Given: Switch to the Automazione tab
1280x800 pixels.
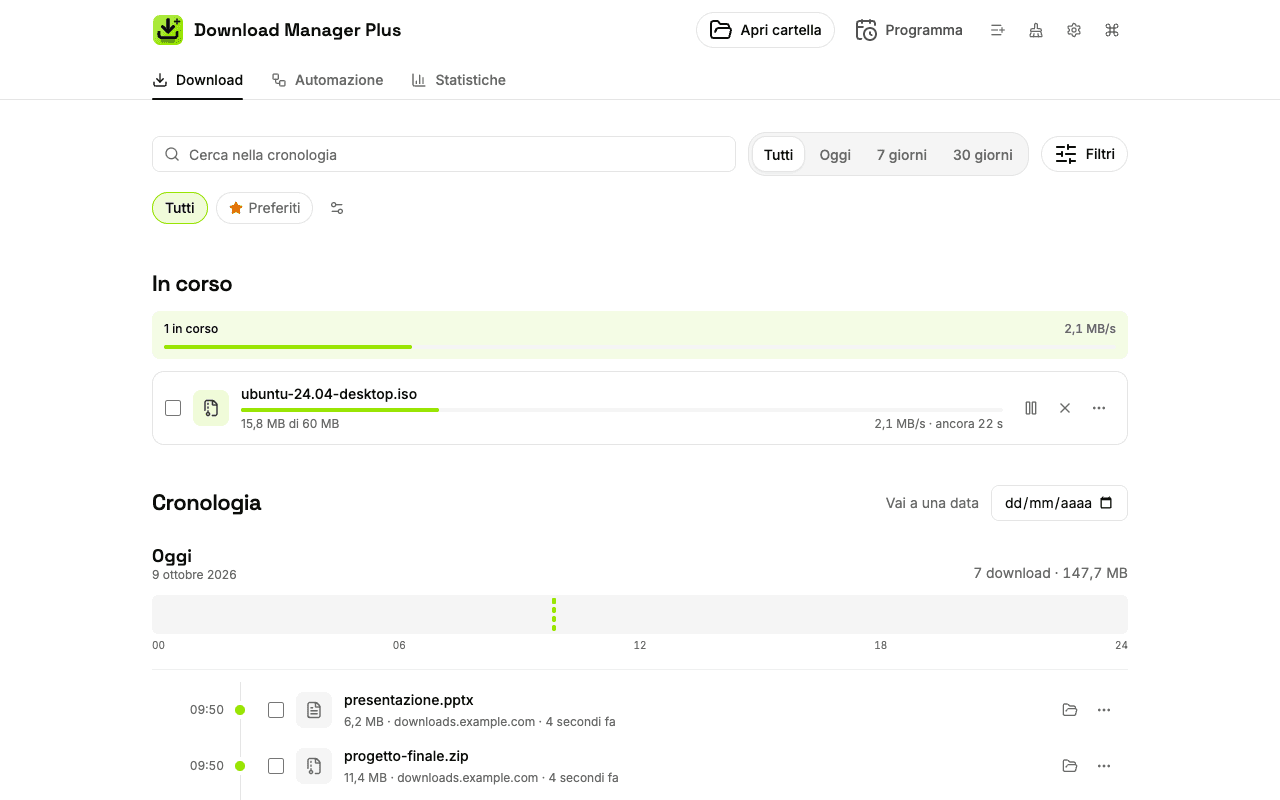Looking at the screenshot, I should coord(327,80).
